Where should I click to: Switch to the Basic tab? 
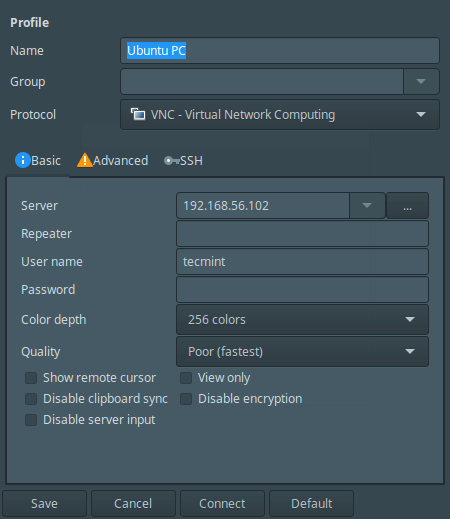[38, 160]
